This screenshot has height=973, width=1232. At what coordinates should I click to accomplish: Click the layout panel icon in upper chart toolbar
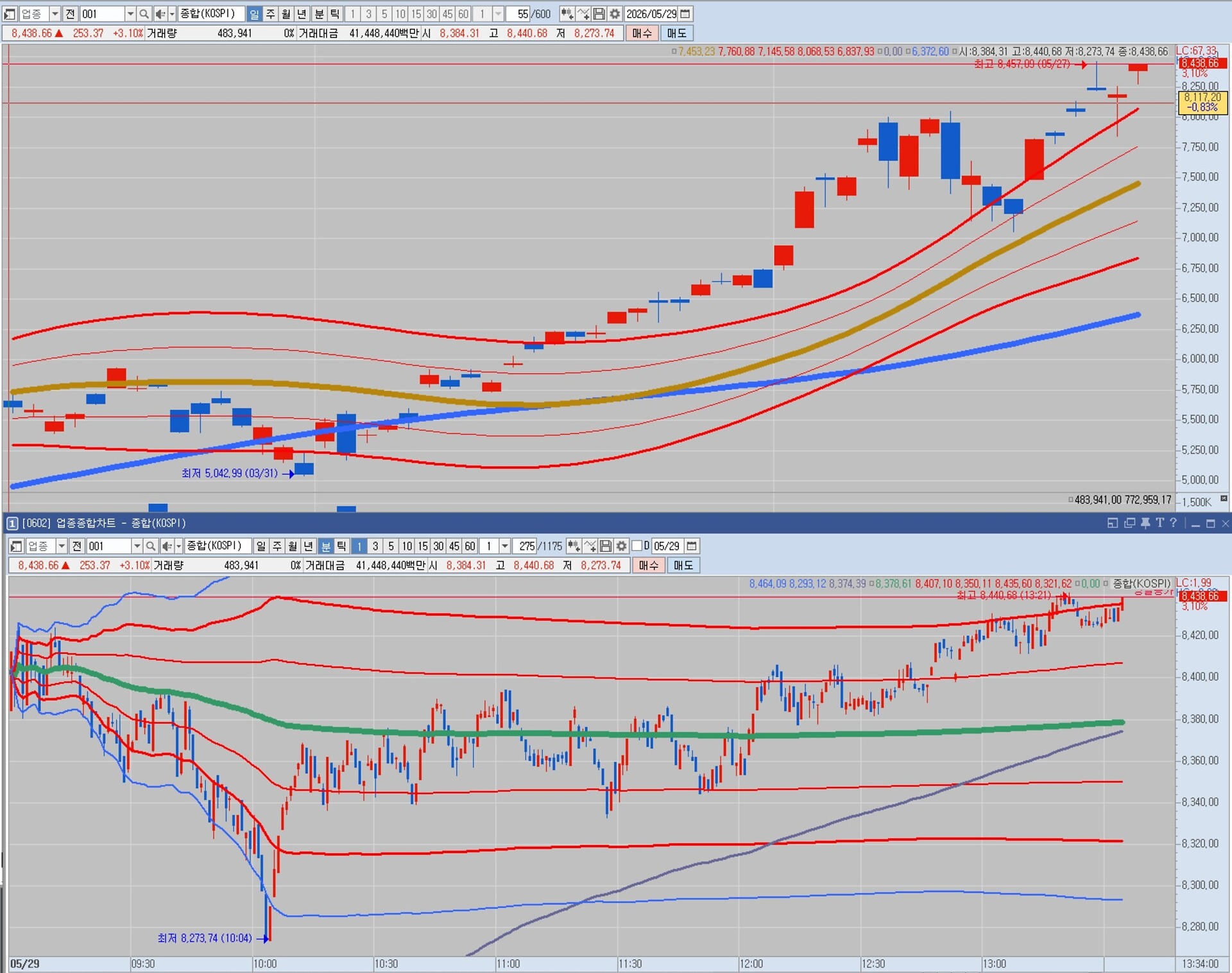[10, 13]
